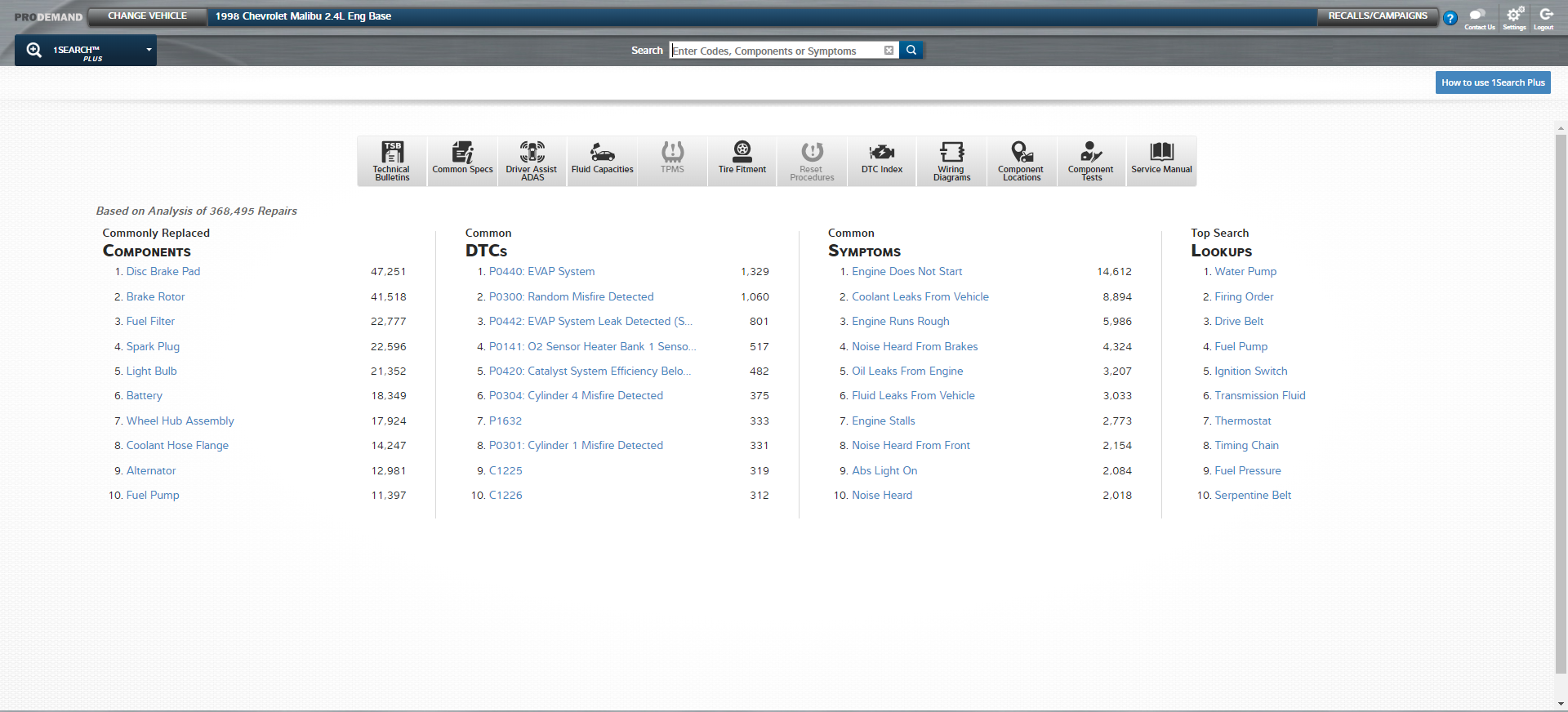Click the Change Vehicle button
Image resolution: width=1568 pixels, height=712 pixels.
click(x=147, y=16)
